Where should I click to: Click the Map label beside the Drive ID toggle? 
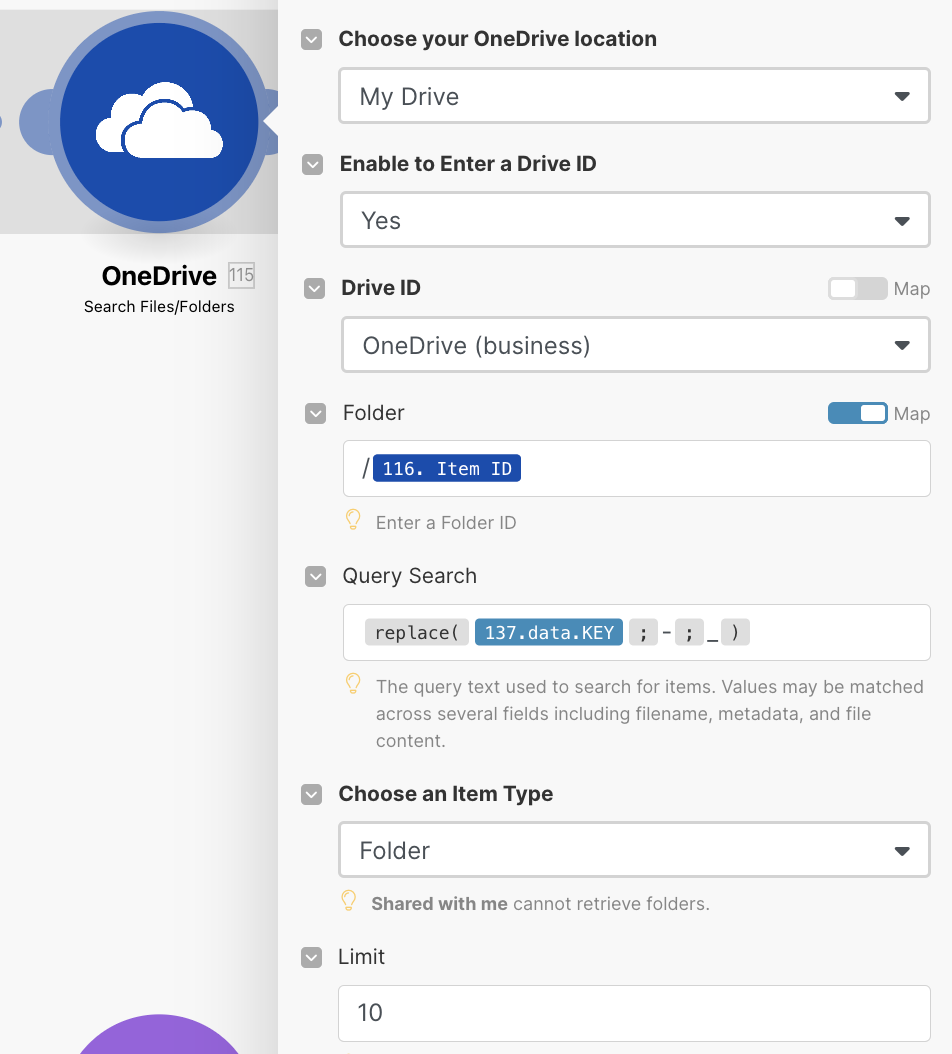(x=912, y=288)
